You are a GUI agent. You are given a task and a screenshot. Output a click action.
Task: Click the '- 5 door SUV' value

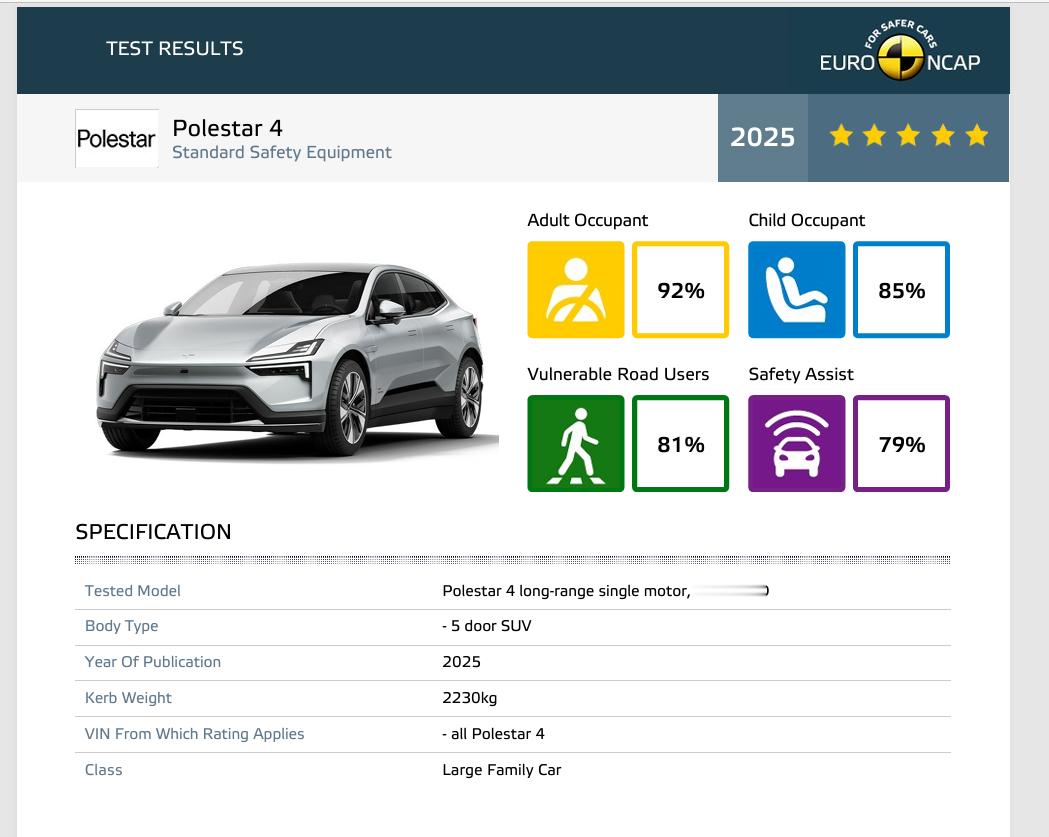(x=486, y=626)
